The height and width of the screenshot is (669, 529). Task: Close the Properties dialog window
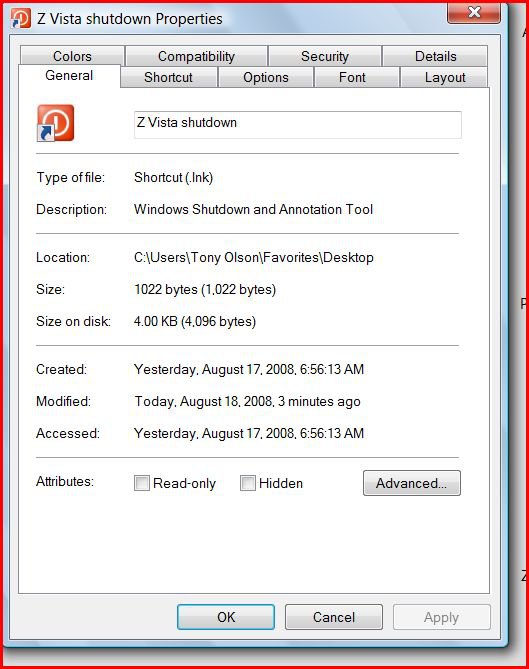click(474, 12)
